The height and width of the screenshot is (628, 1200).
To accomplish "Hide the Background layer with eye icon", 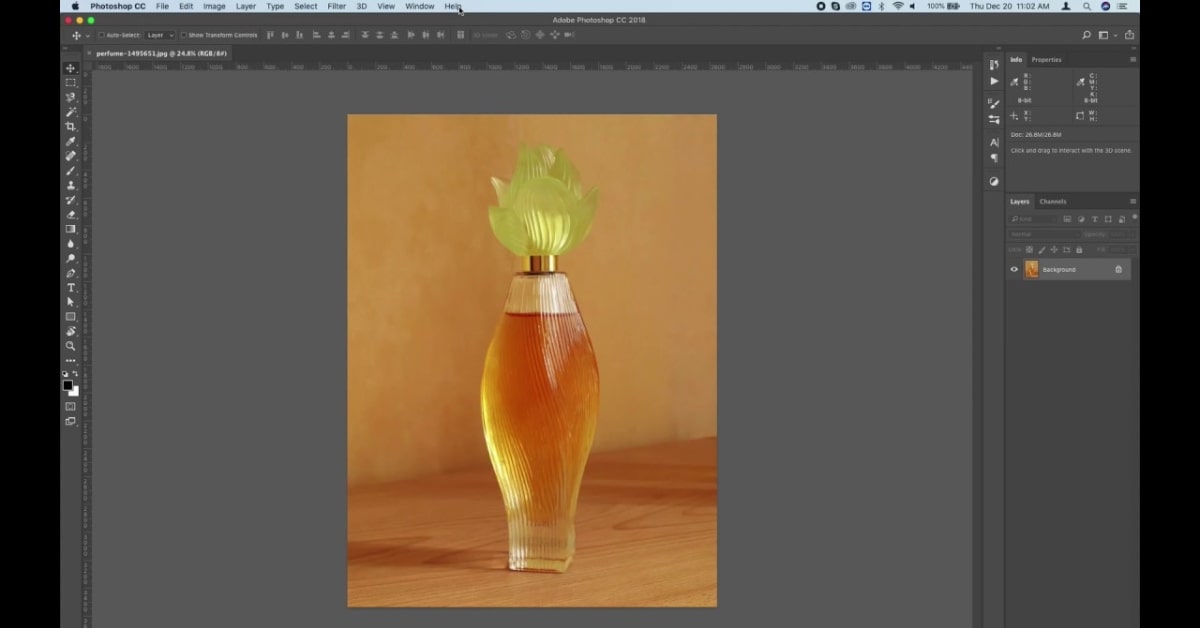I will coord(1014,269).
